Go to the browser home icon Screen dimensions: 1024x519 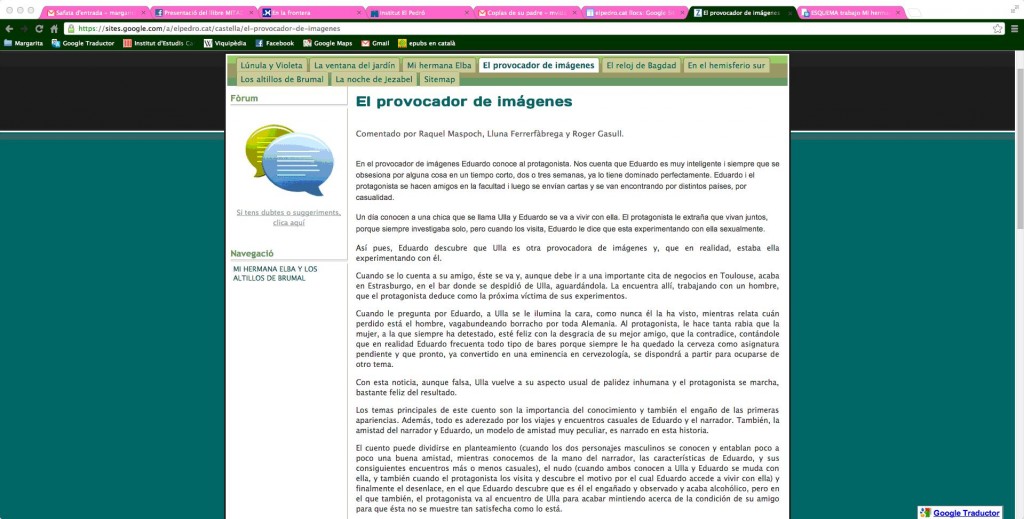tap(54, 29)
